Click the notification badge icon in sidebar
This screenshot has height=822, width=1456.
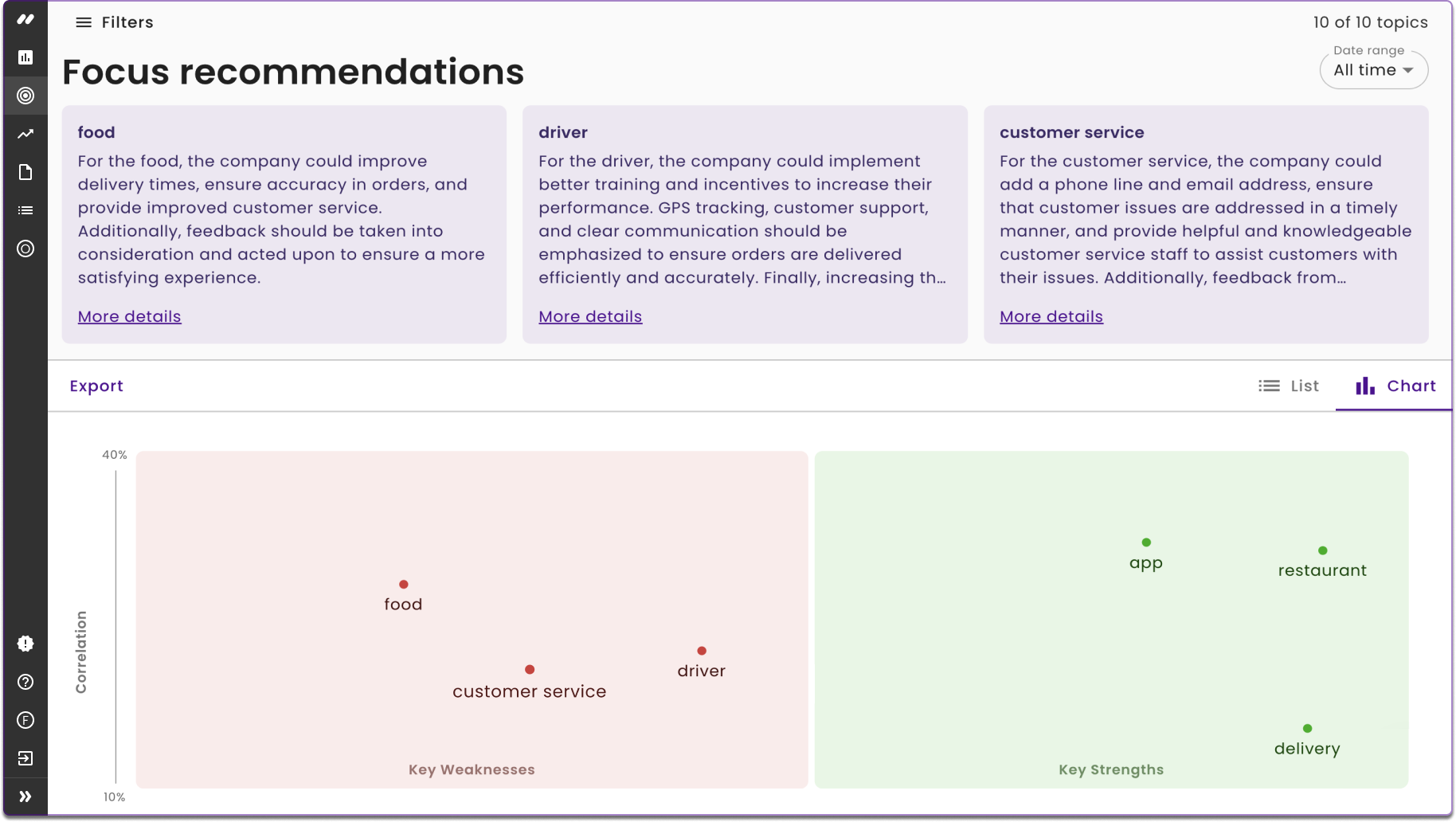point(25,644)
